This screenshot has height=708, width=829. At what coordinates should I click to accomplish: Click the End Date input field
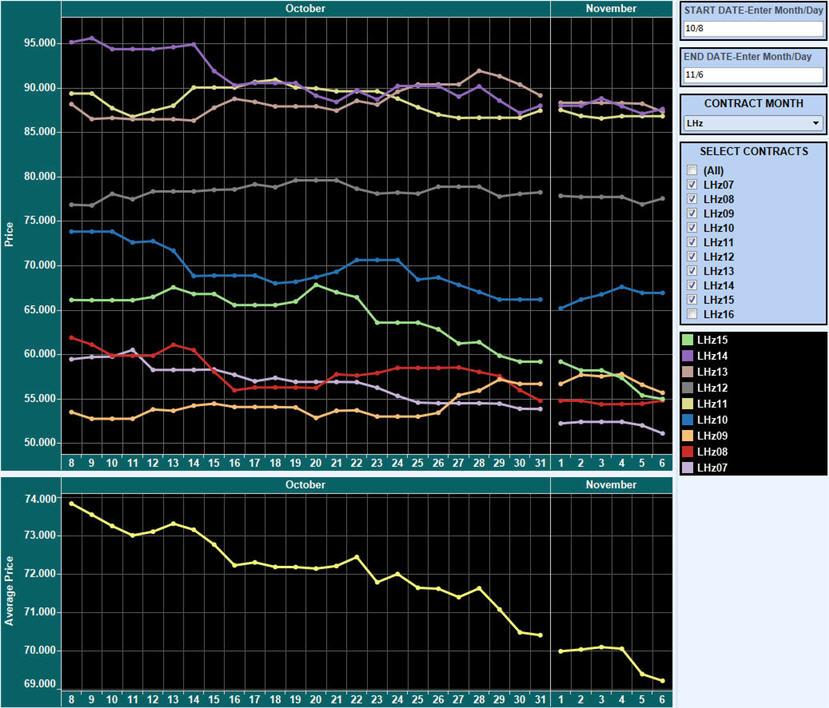click(753, 75)
